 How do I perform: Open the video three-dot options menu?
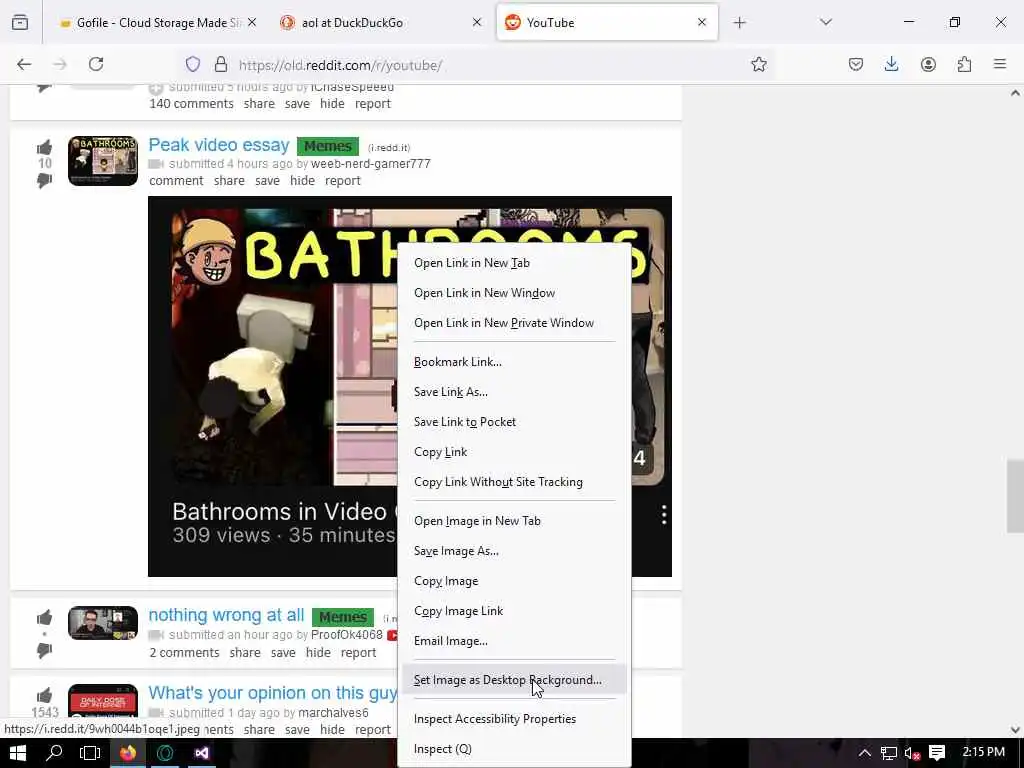click(664, 515)
